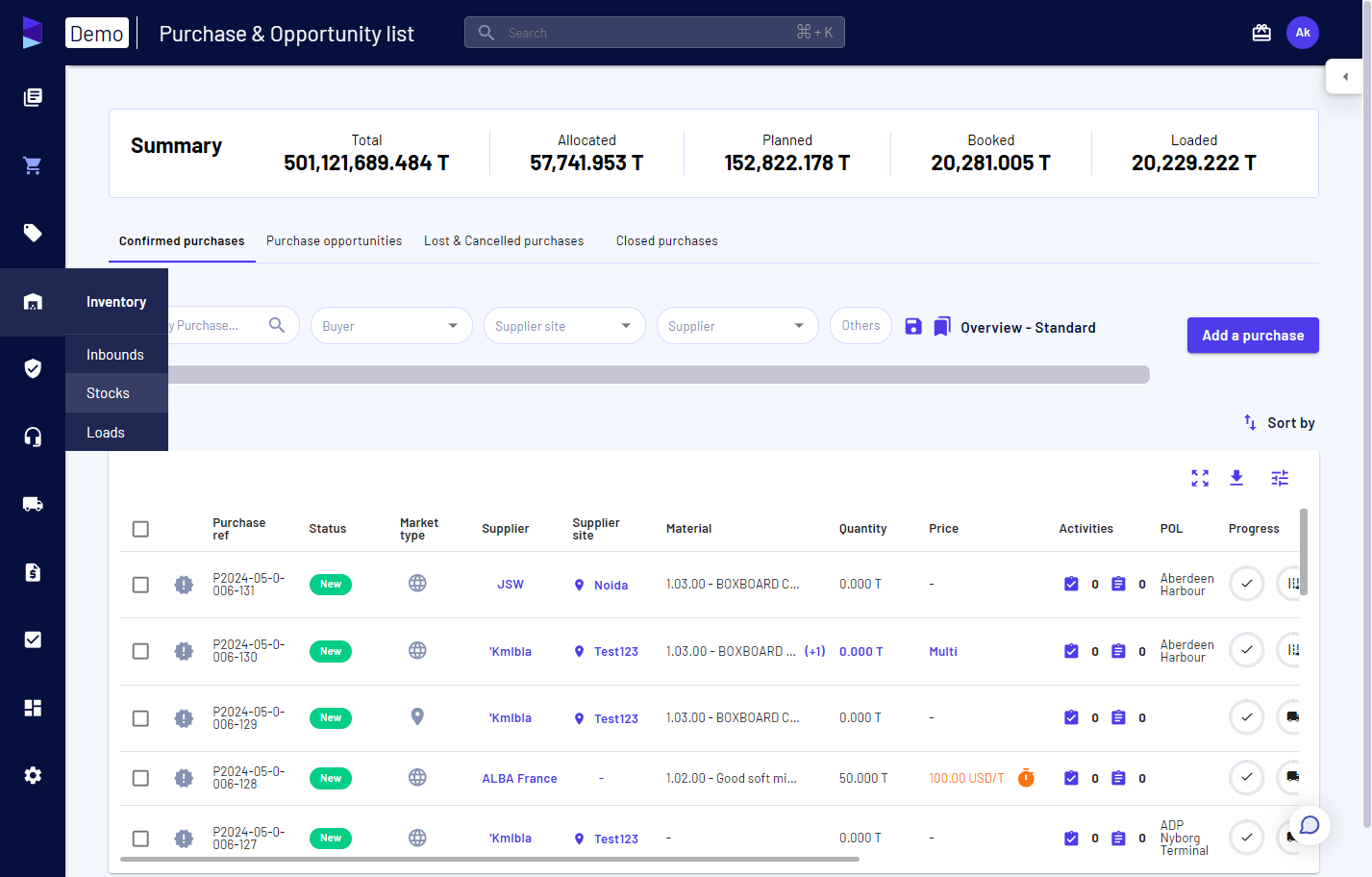Open ALBA France supplier link

click(x=519, y=779)
